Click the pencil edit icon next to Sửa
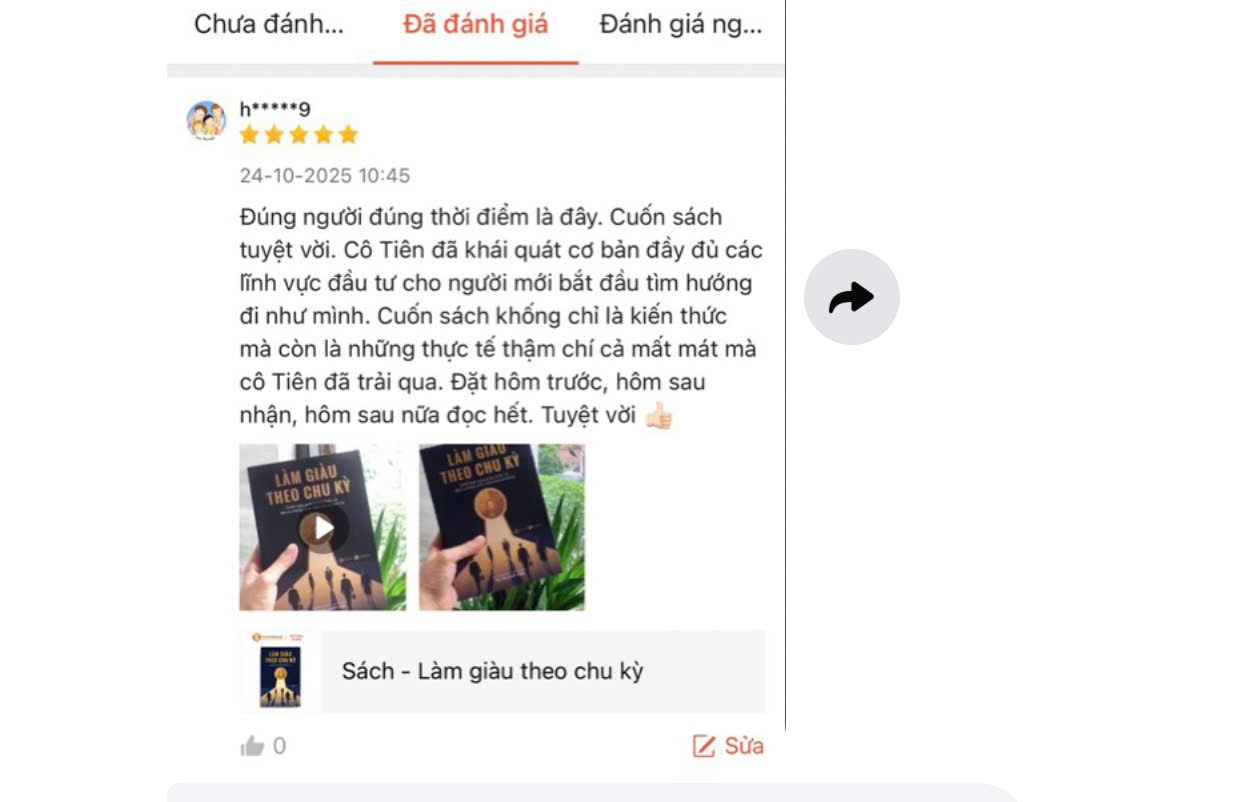This screenshot has height=802, width=1241. click(x=704, y=746)
